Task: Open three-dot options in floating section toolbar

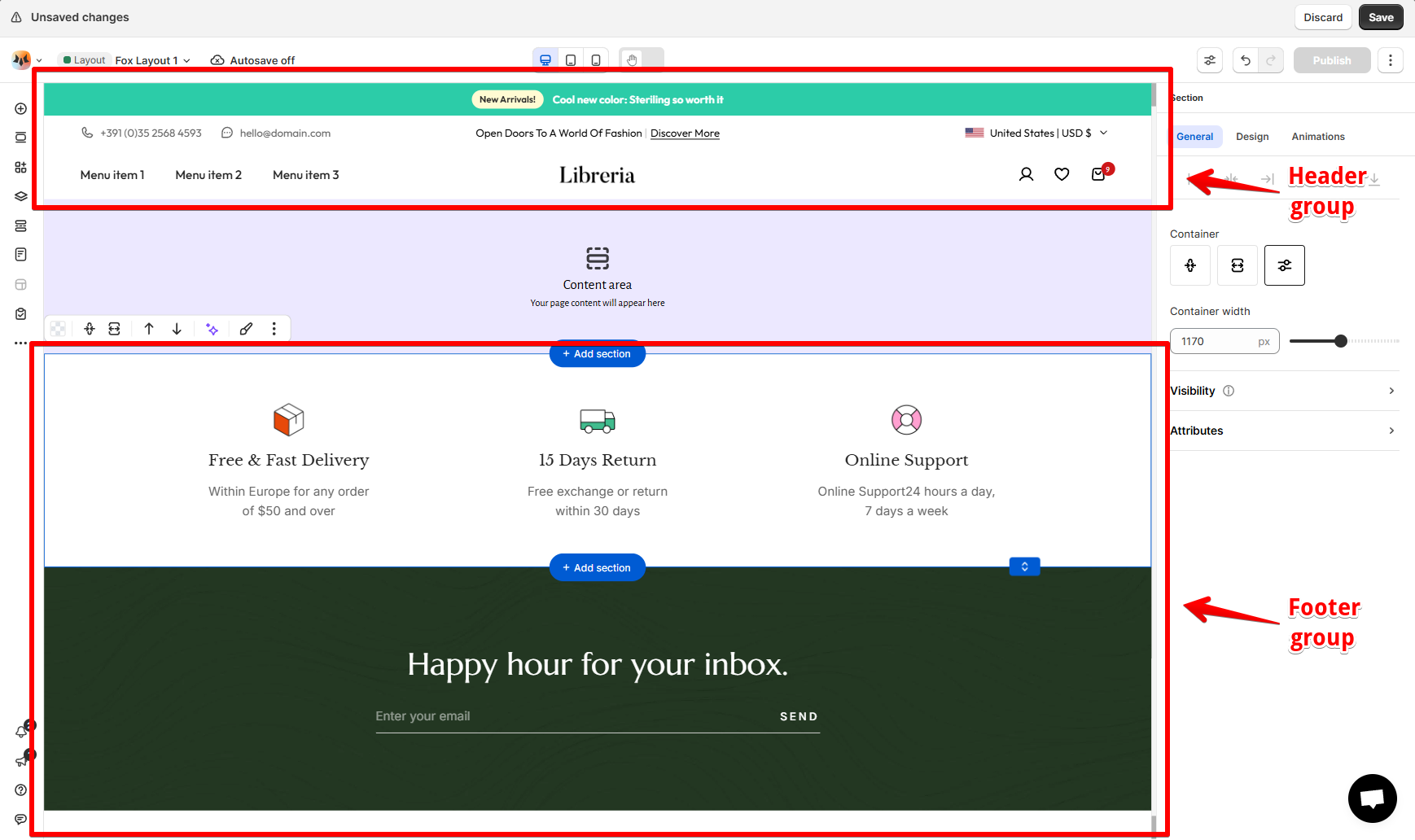Action: pyautogui.click(x=274, y=329)
